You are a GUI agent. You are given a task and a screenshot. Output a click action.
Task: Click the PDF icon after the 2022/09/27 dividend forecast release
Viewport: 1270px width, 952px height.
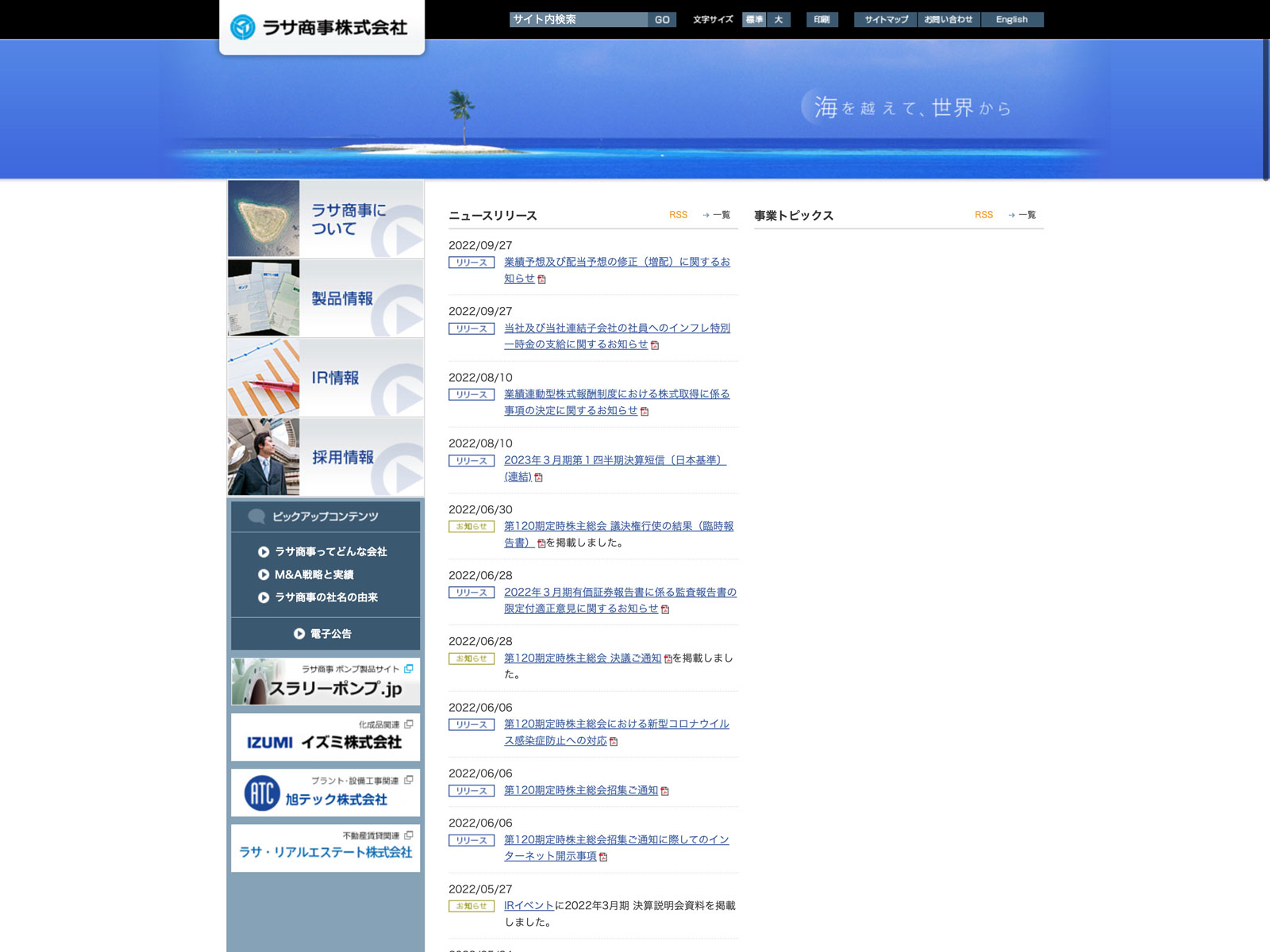(x=542, y=279)
